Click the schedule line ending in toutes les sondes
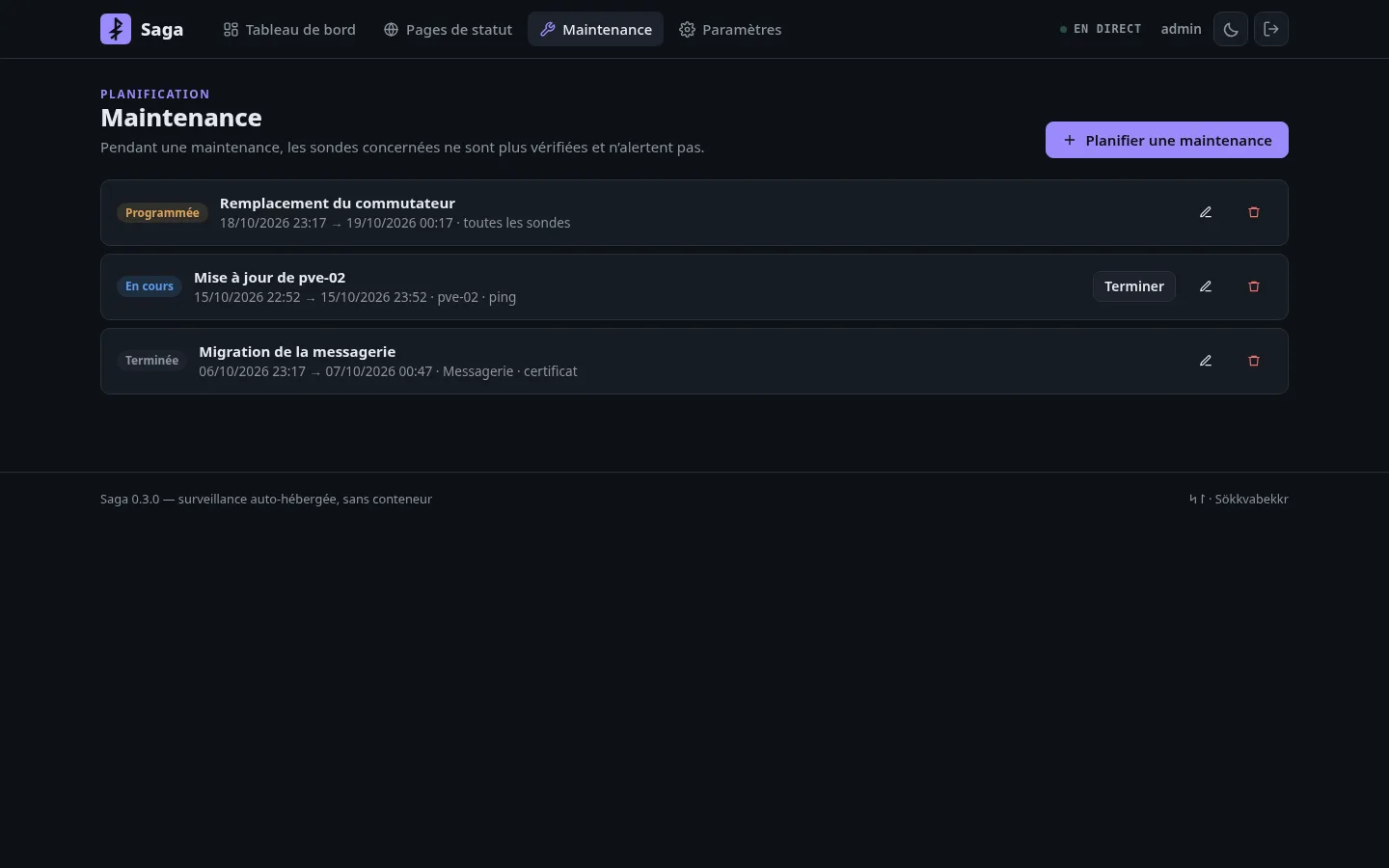This screenshot has height=868, width=1389. (395, 223)
